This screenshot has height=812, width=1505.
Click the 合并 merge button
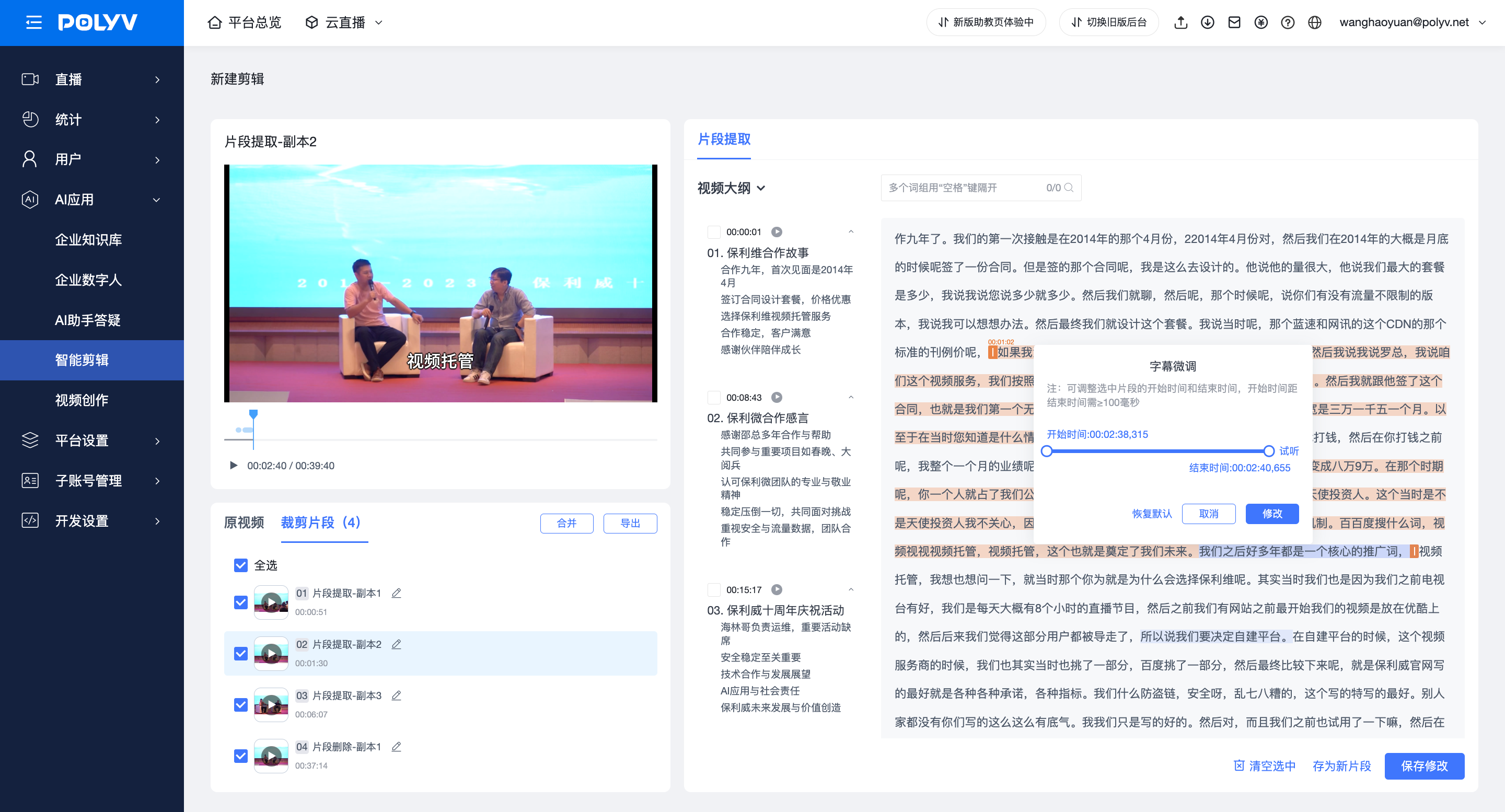point(566,523)
